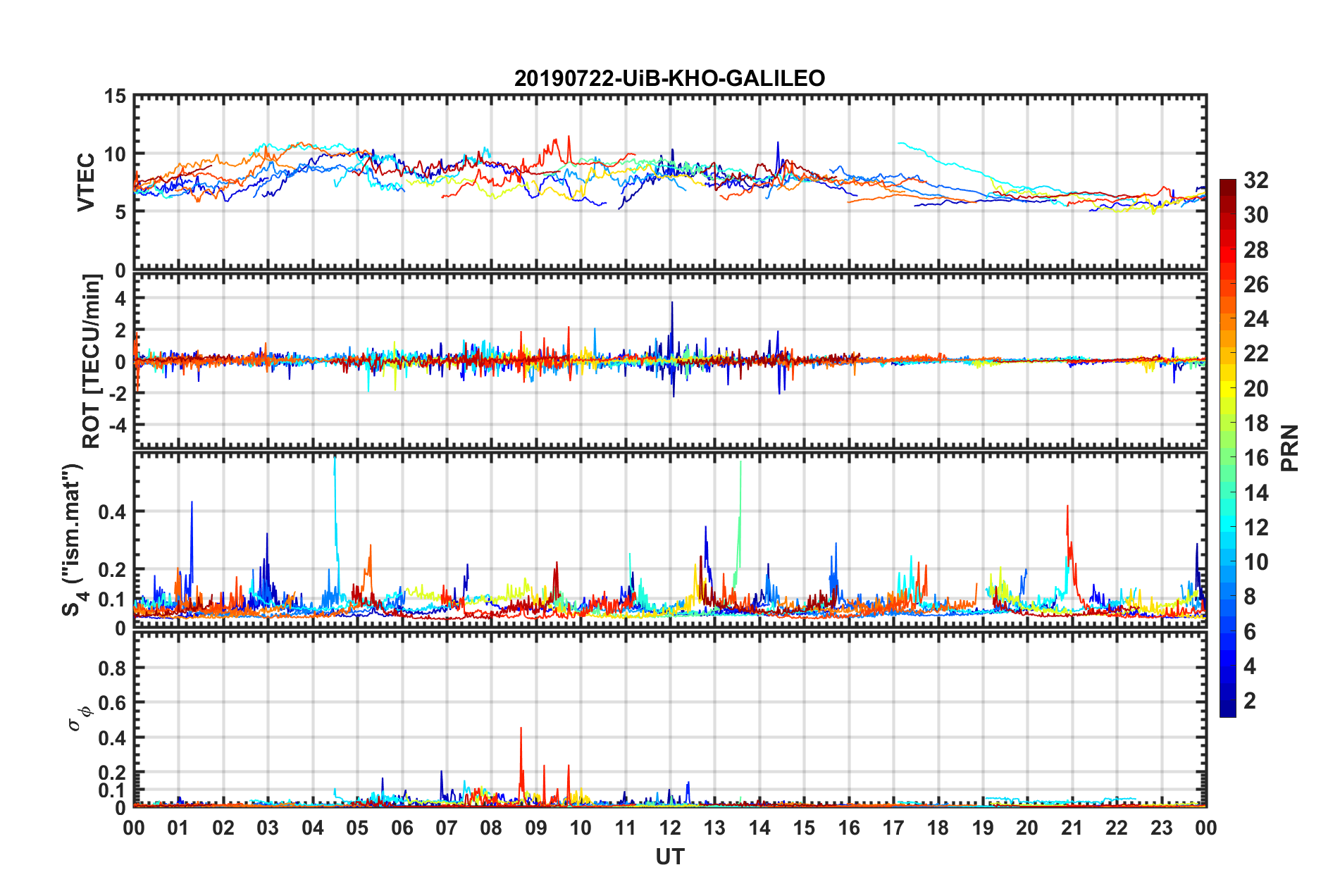Click the PRN colorbar label
This screenshot has width=1340, height=896.
point(1290,448)
